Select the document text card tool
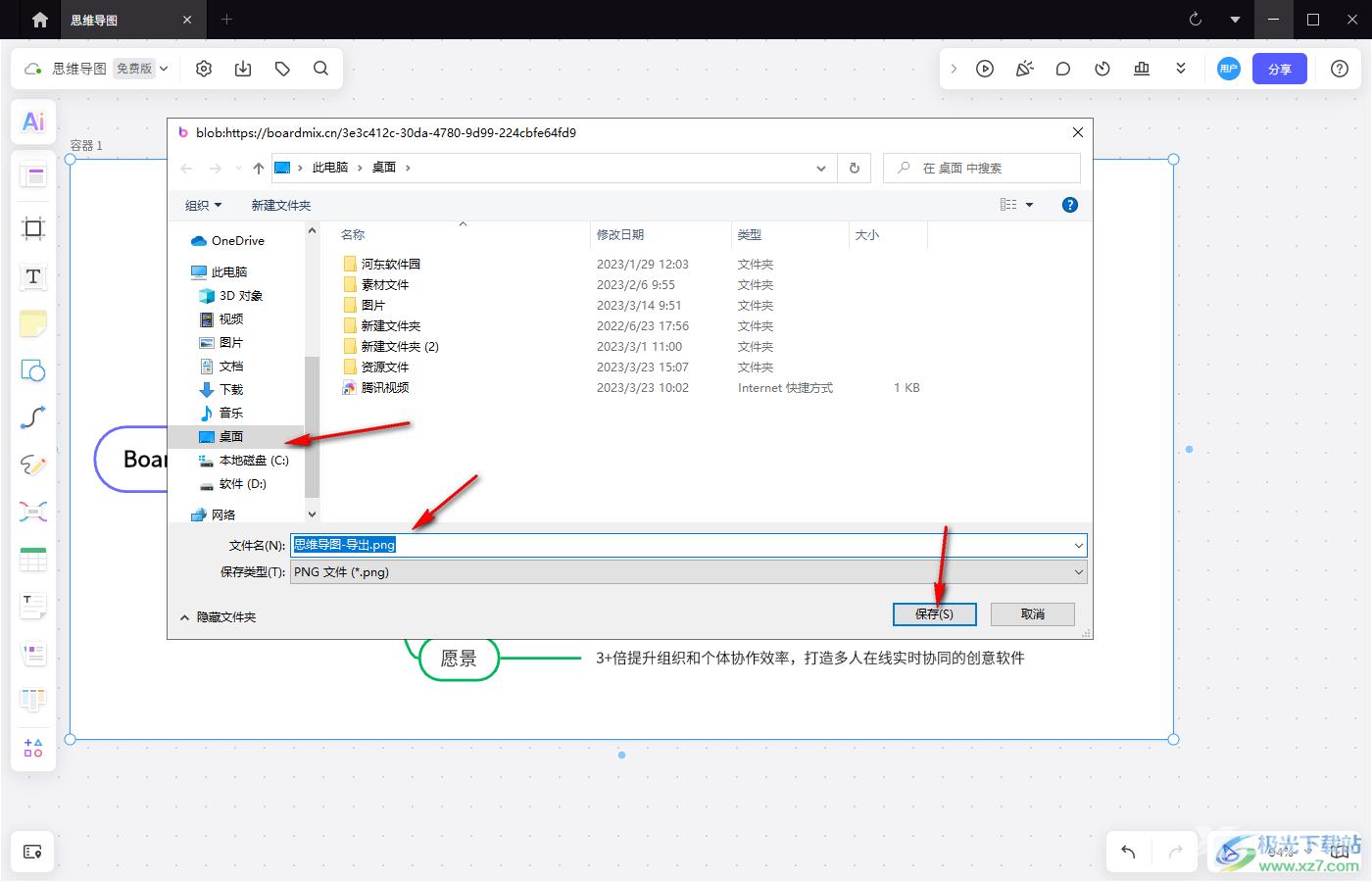The width and height of the screenshot is (1372, 882). (33, 607)
